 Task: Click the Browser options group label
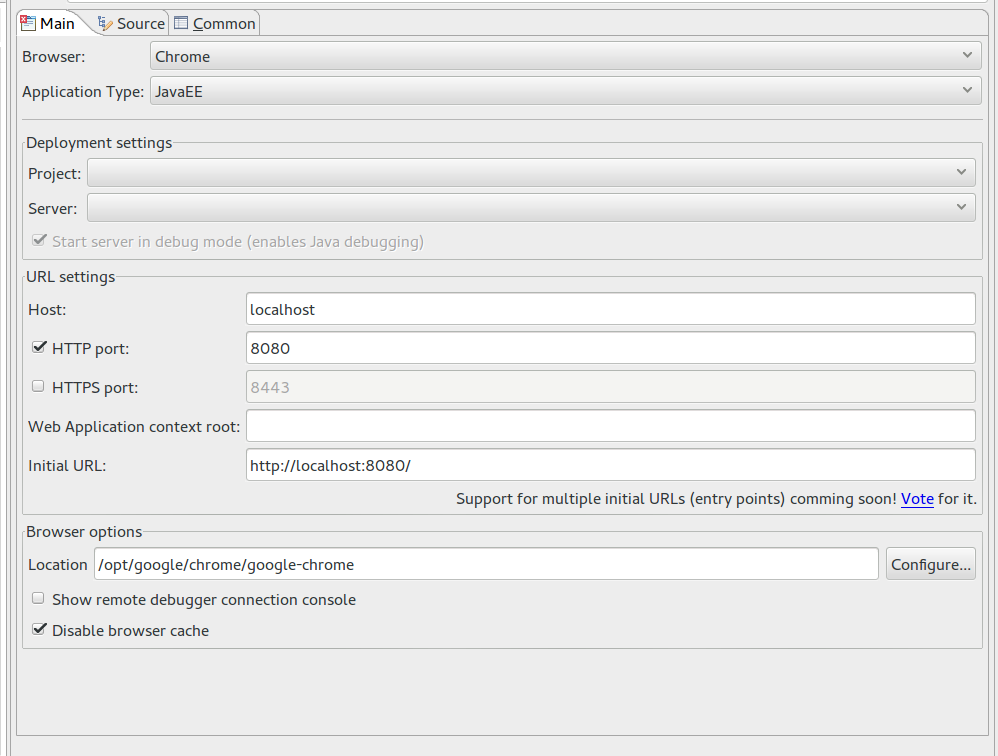[84, 532]
